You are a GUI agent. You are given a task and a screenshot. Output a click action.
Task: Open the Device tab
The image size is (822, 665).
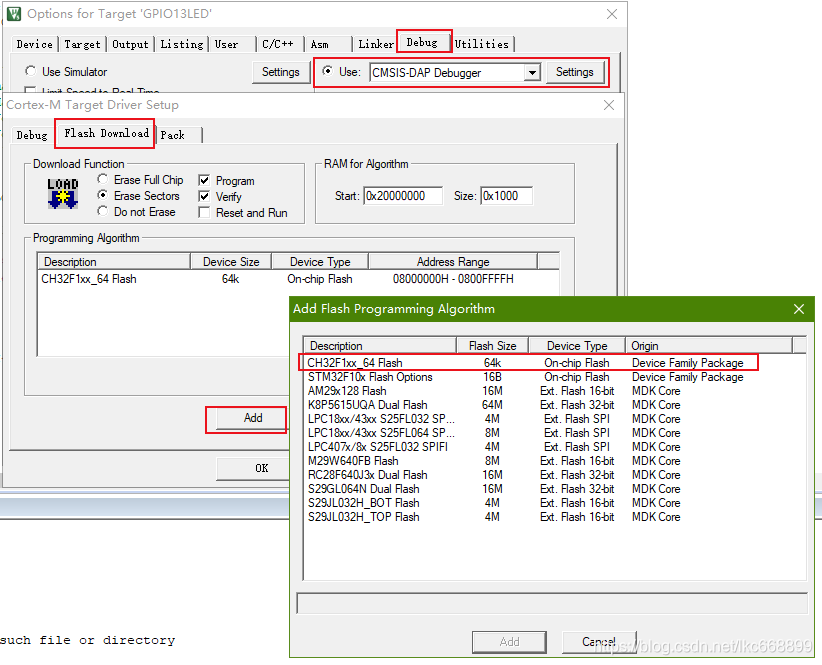(35, 44)
